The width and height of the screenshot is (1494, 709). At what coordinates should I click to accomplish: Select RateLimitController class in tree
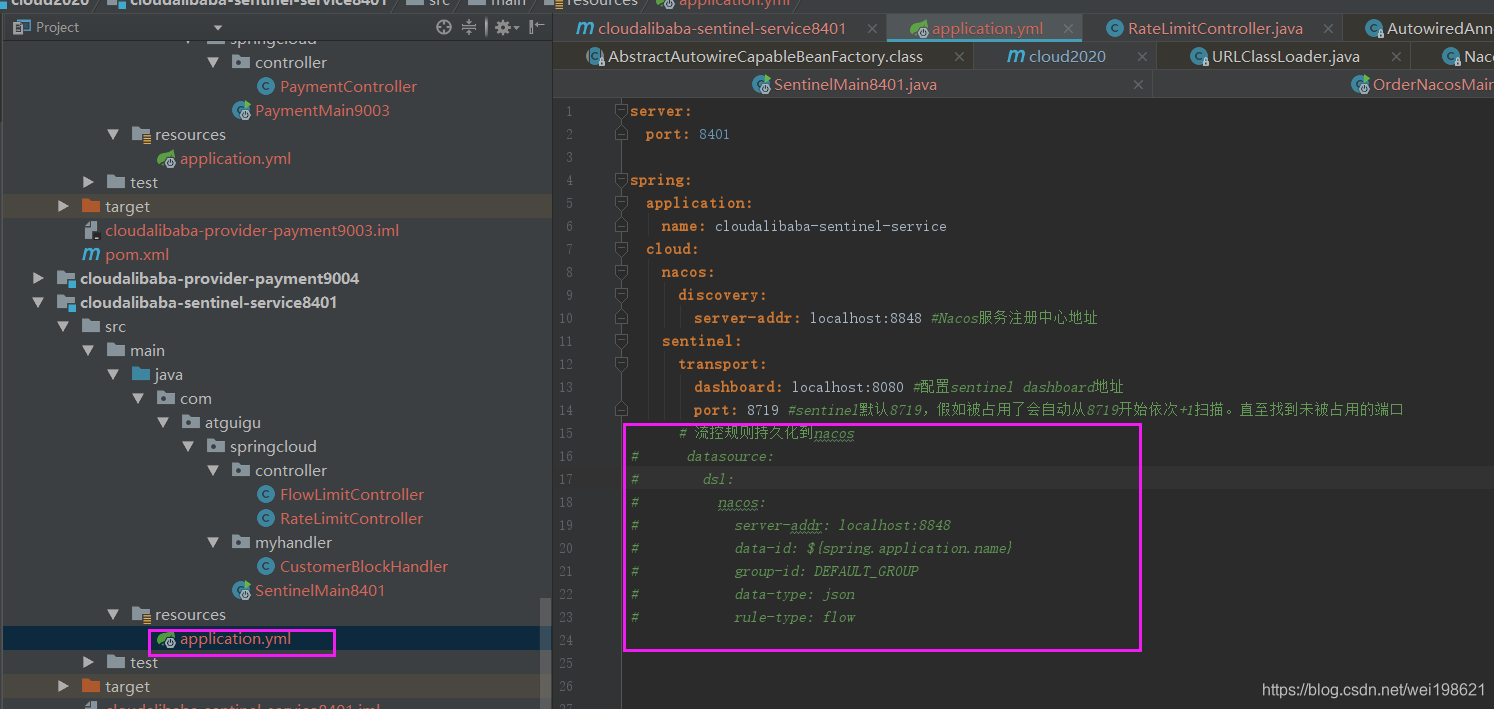[351, 518]
